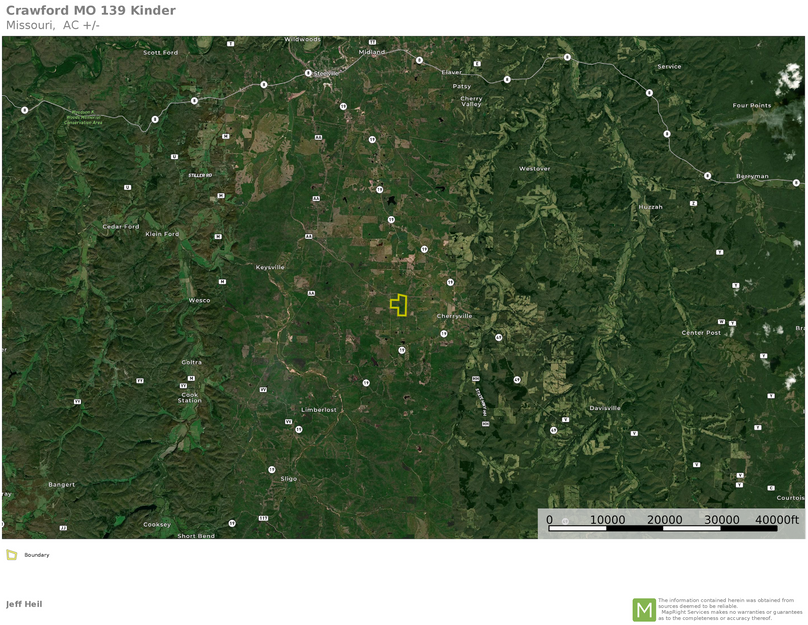Viewport: 808px width, 625px height.
Task: Click the Crawford MO 139 Kinder title
Action: pyautogui.click(x=91, y=10)
